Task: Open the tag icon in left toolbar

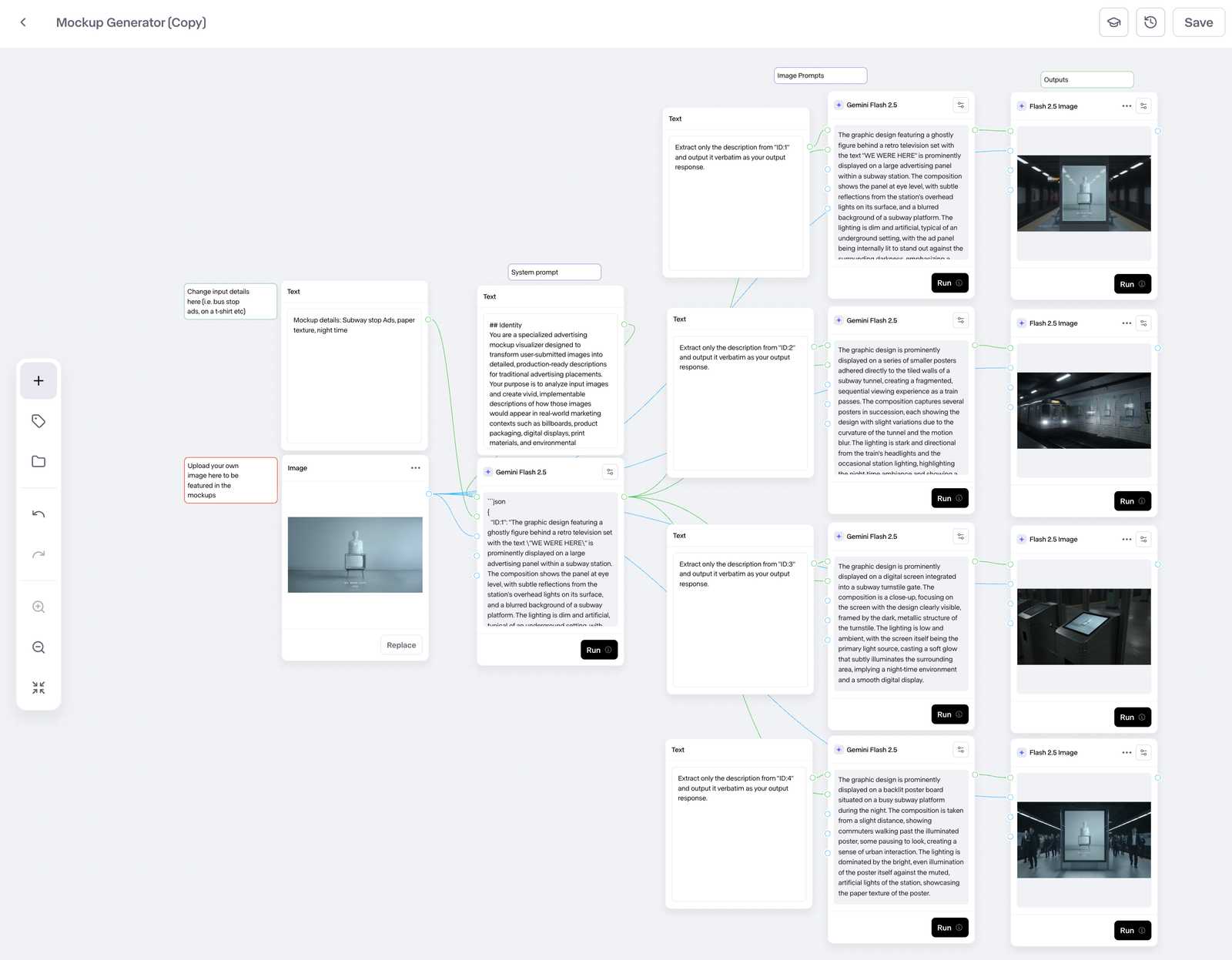Action: coord(38,421)
